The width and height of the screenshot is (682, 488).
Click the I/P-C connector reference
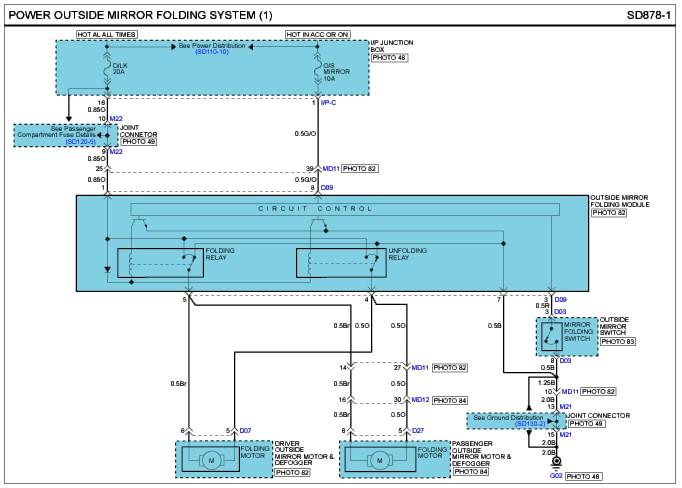coord(328,103)
